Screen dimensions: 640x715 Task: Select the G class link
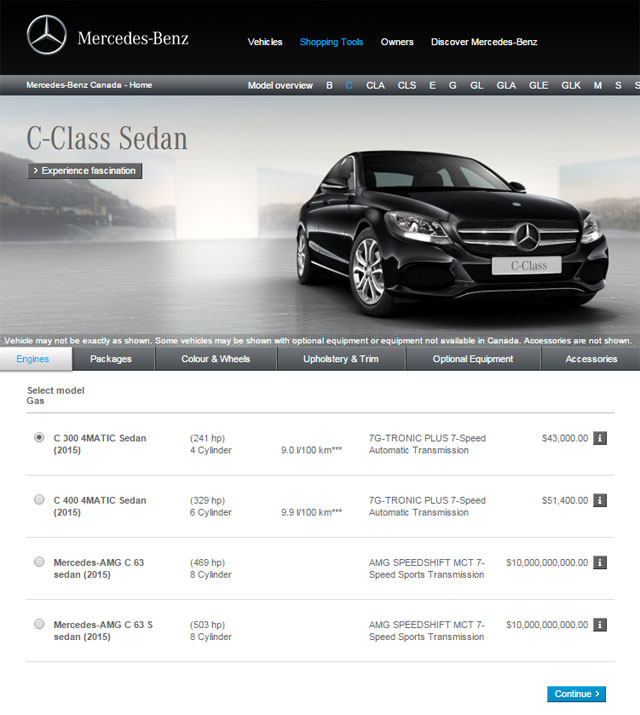(453, 85)
